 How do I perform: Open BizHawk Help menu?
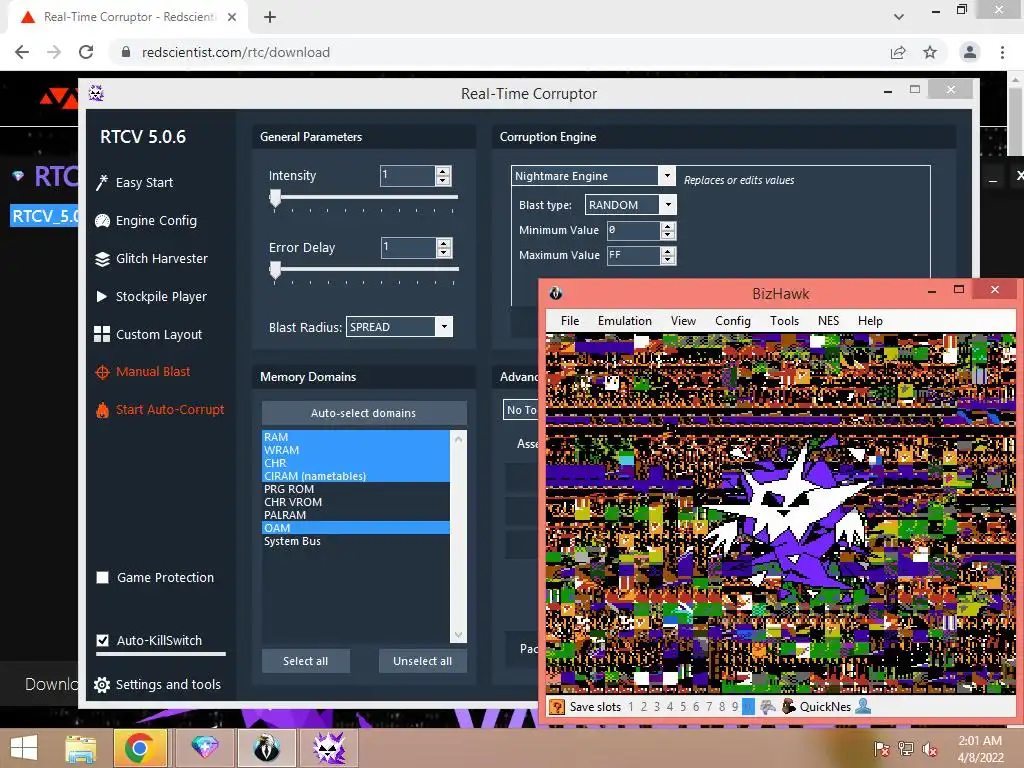tap(870, 321)
